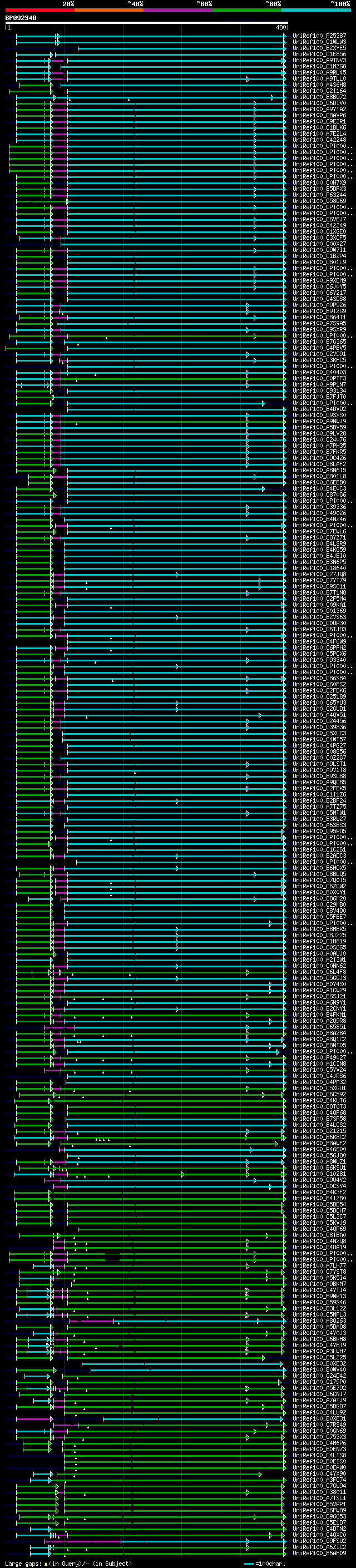Click the orange ~40% identity color bar
Image resolution: width=356 pixels, height=1568 pixels.
tap(109, 10)
